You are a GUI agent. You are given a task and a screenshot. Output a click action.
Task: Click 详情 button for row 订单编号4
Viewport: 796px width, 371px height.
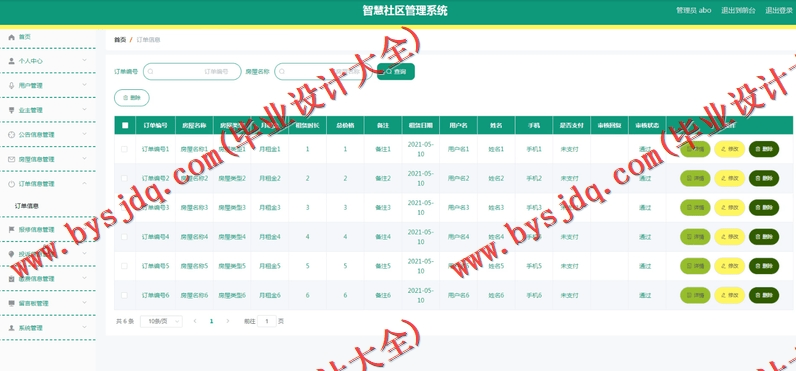click(x=695, y=237)
